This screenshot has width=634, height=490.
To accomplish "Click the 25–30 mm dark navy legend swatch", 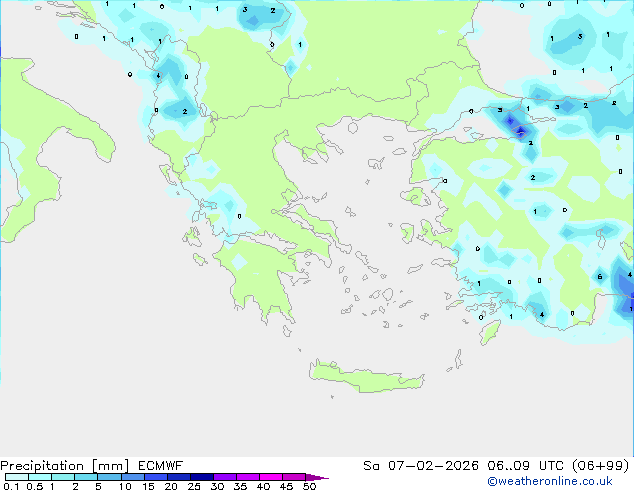I will point(201,477).
